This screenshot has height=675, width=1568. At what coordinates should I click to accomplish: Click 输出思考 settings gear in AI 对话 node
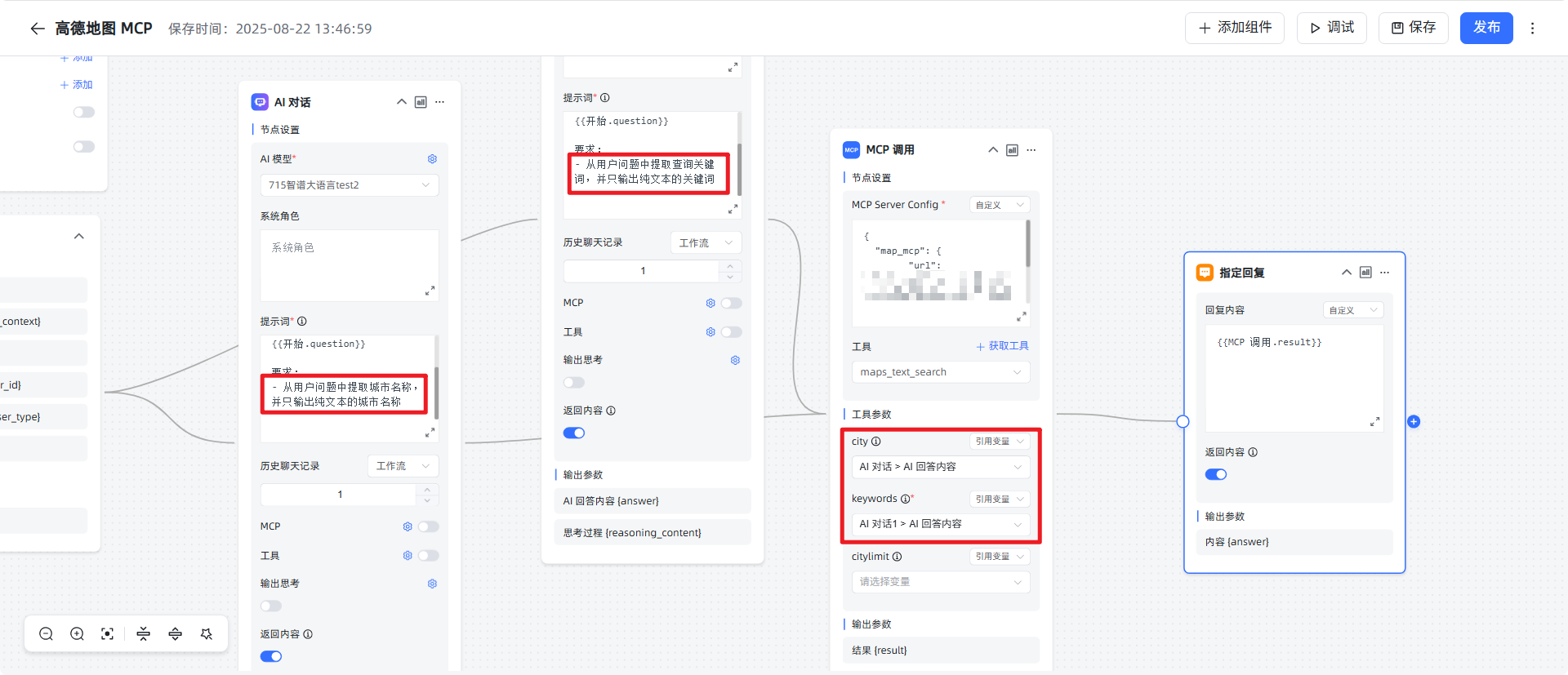click(432, 584)
